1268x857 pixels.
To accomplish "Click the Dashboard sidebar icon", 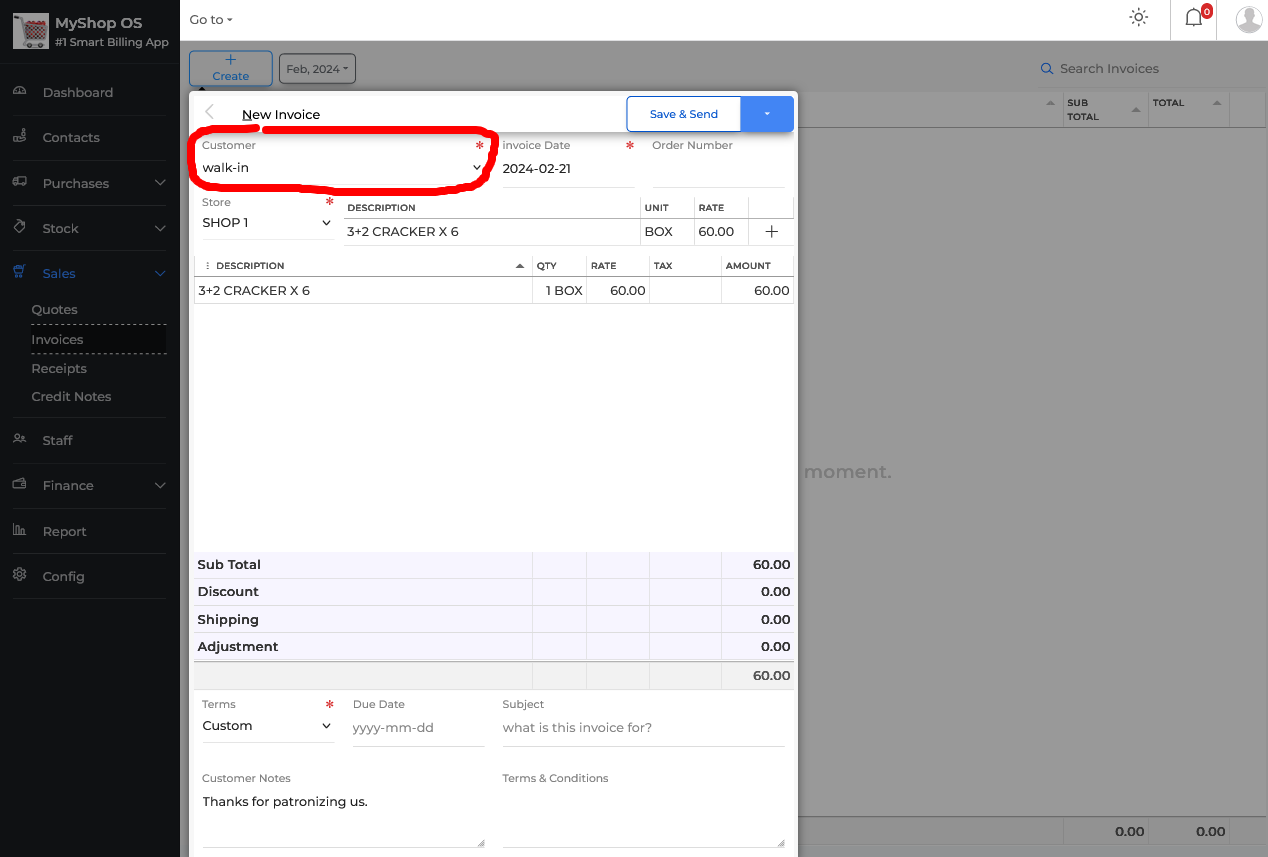I will point(19,92).
